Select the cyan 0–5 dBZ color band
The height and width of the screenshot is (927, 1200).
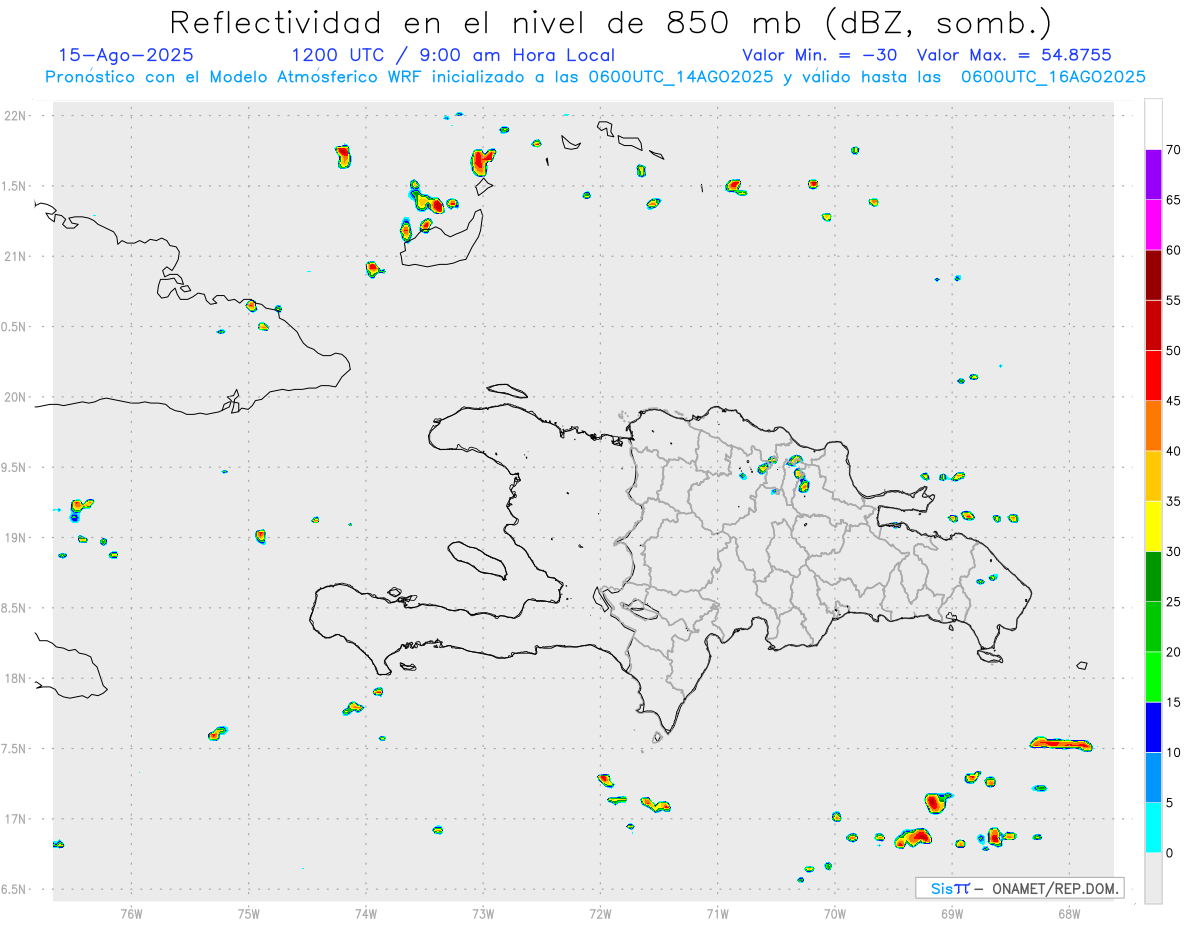(x=1153, y=828)
